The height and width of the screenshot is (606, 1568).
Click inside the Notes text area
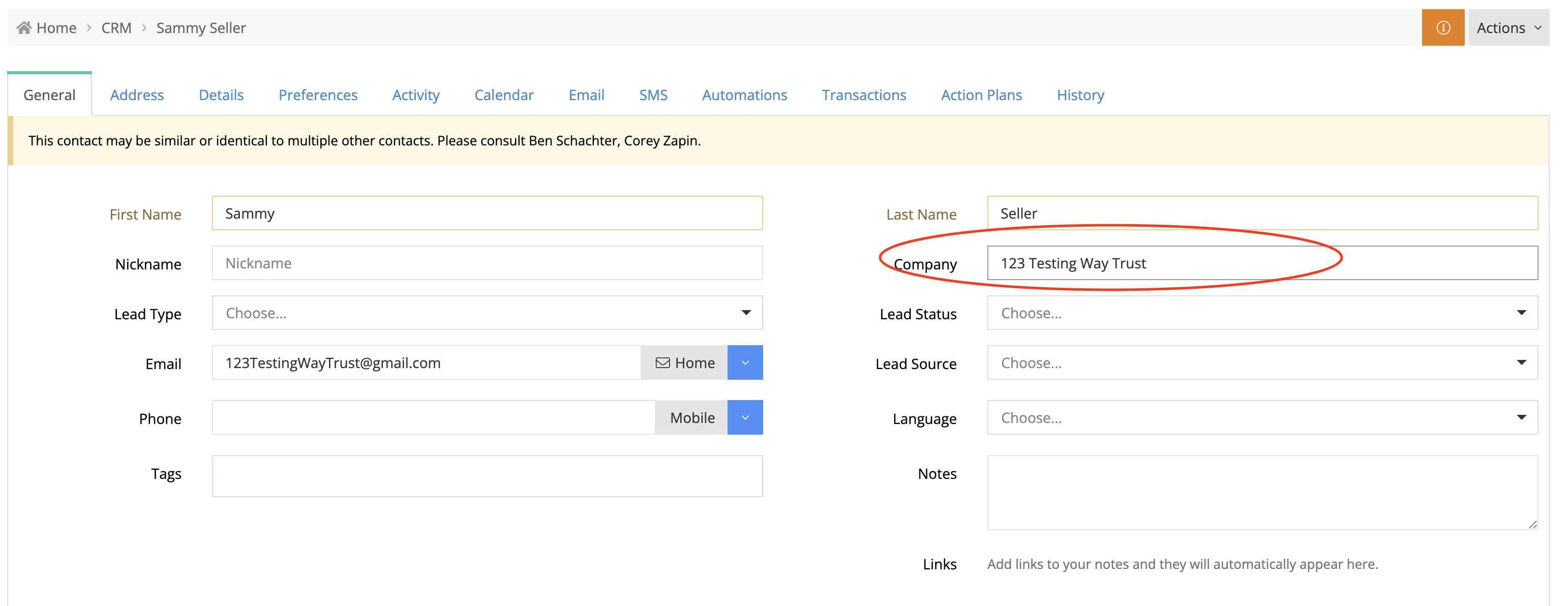coord(1262,492)
